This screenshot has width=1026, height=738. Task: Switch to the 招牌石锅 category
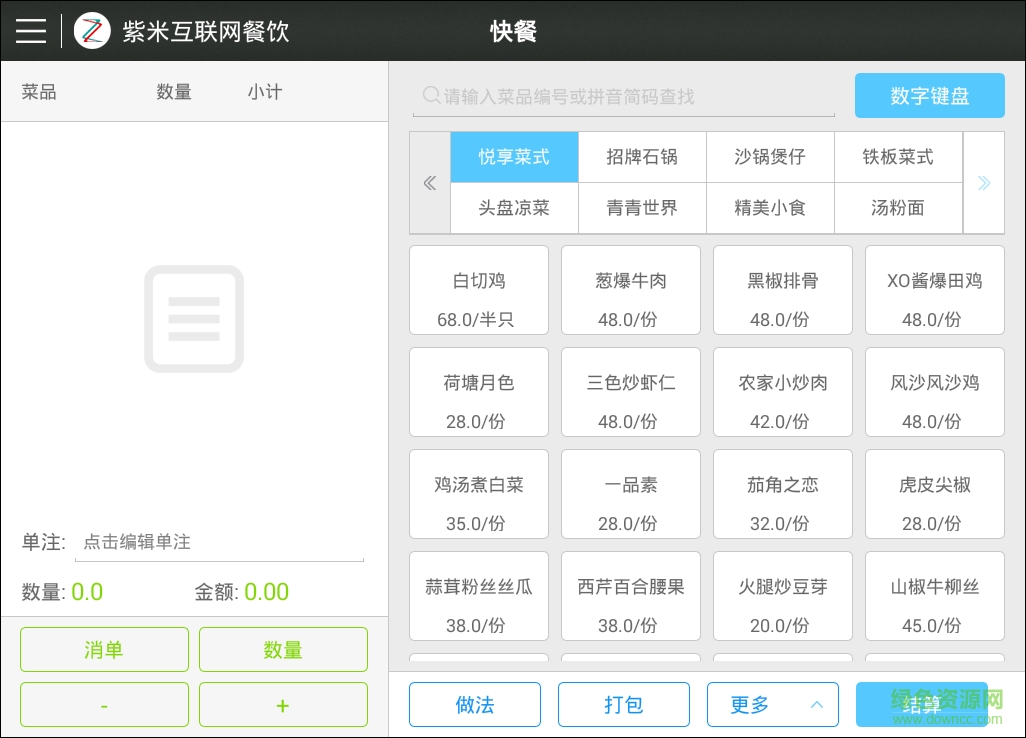coord(642,157)
